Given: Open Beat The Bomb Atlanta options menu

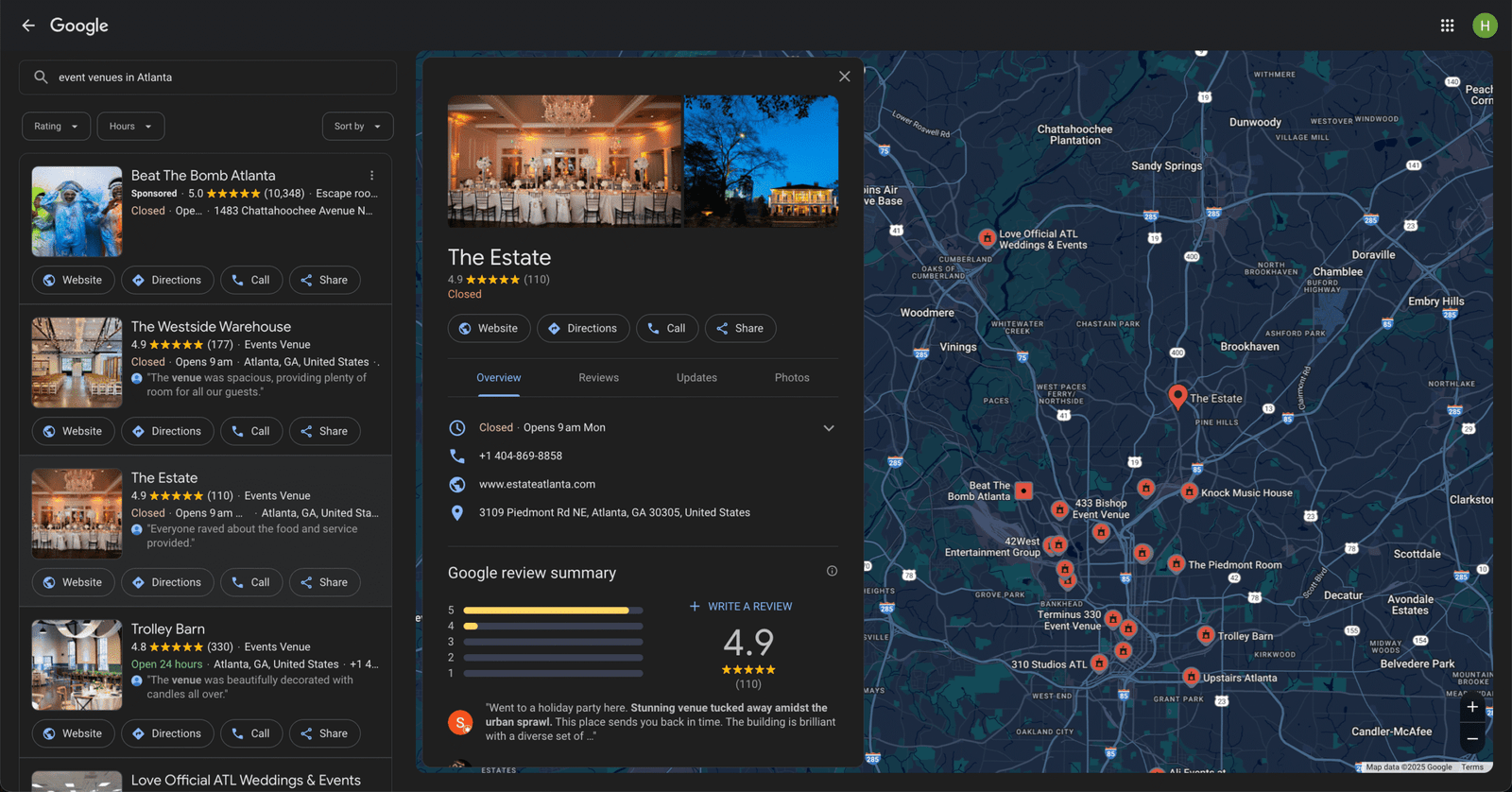Looking at the screenshot, I should (372, 176).
